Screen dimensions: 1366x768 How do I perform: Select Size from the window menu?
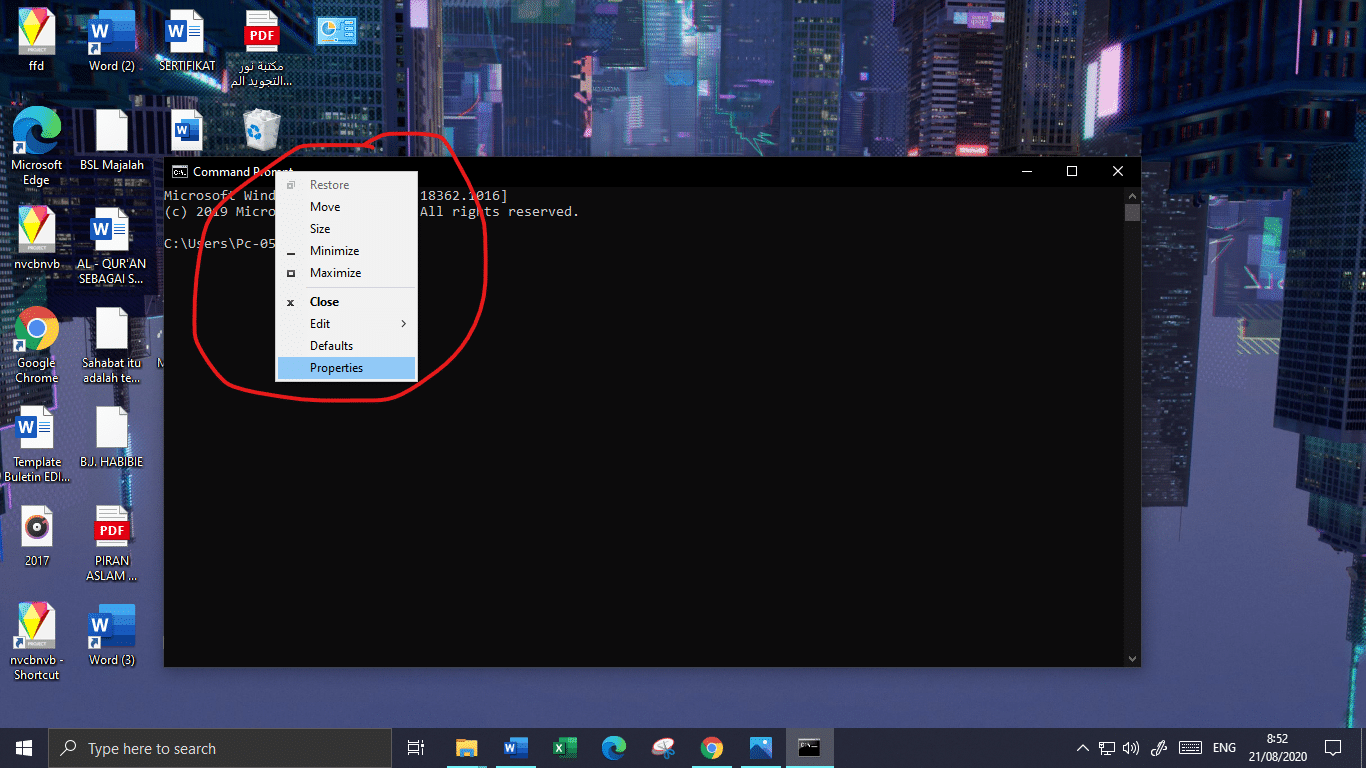(346, 229)
